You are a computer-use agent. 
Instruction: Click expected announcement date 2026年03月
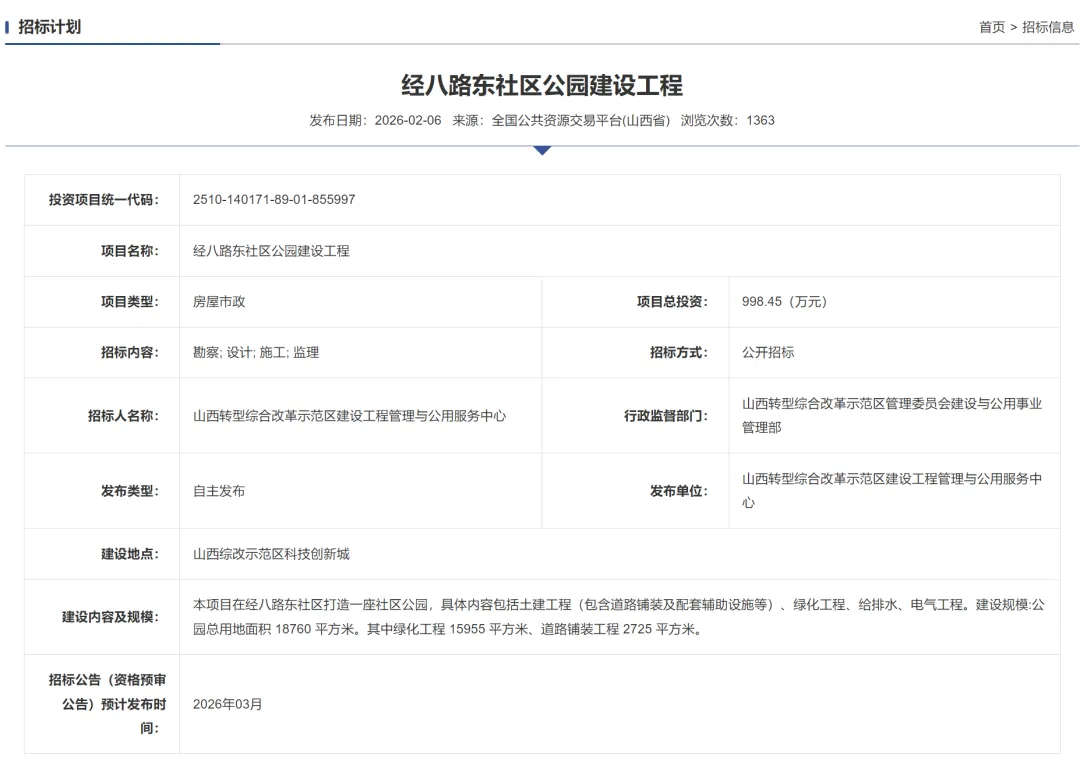pyautogui.click(x=227, y=705)
